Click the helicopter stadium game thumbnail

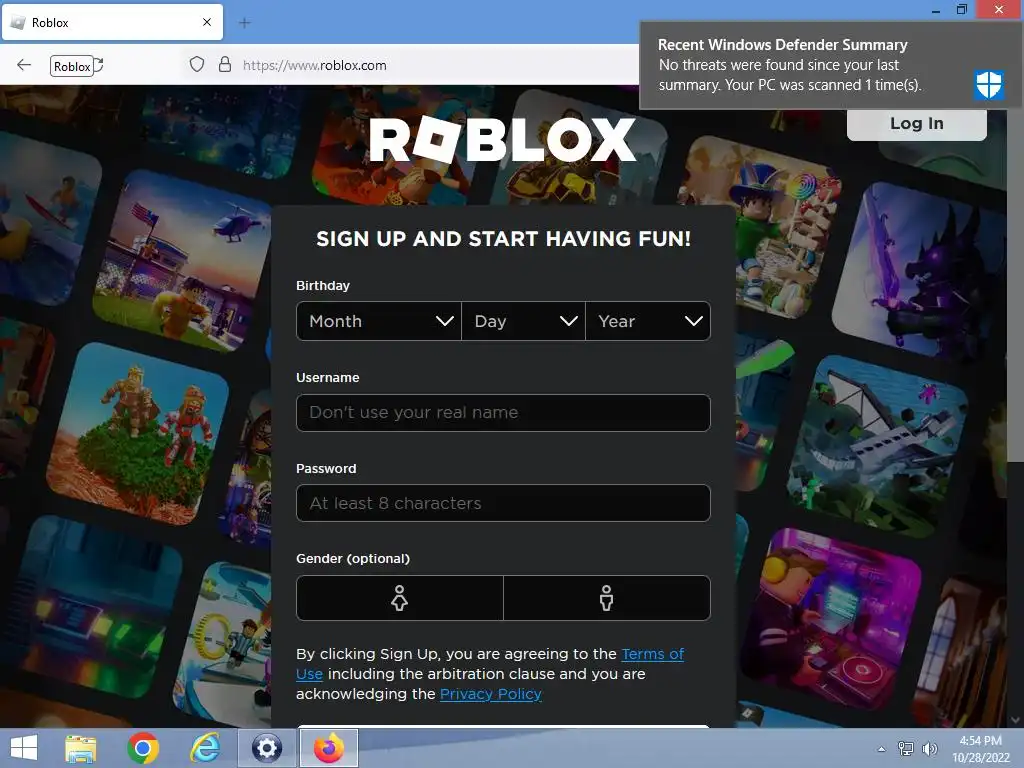click(x=182, y=261)
